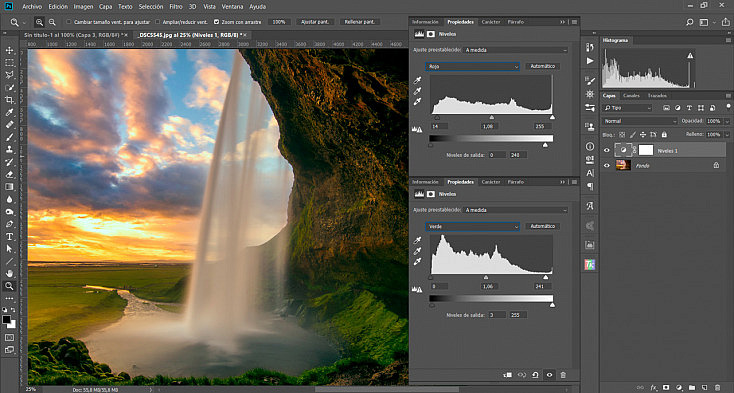This screenshot has width=734, height=393.
Task: Open the Verde channel dropdown
Action: [x=472, y=226]
